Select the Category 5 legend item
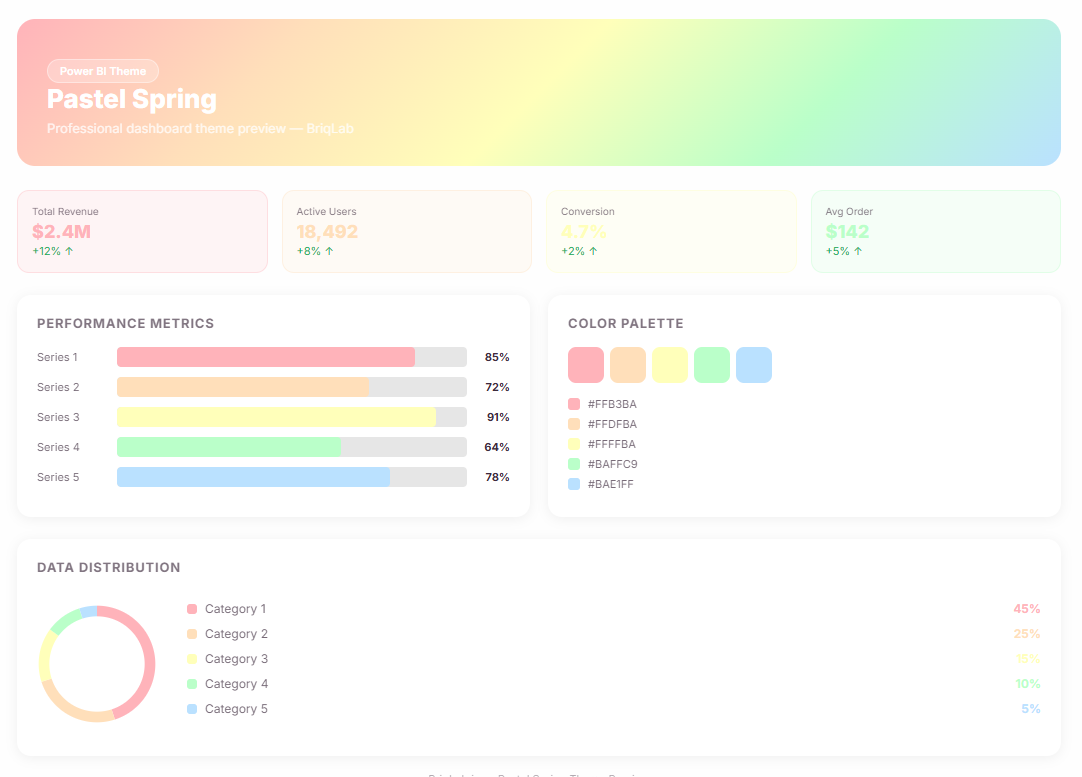Viewport: 1082px width, 777px height. click(x=236, y=709)
